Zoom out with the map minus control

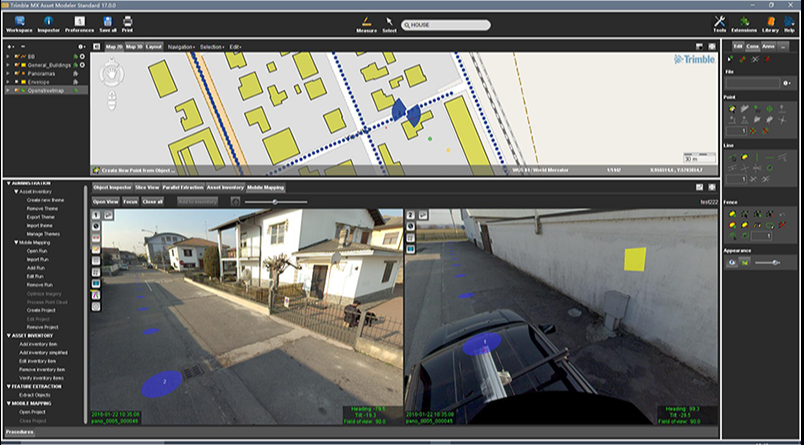(112, 105)
